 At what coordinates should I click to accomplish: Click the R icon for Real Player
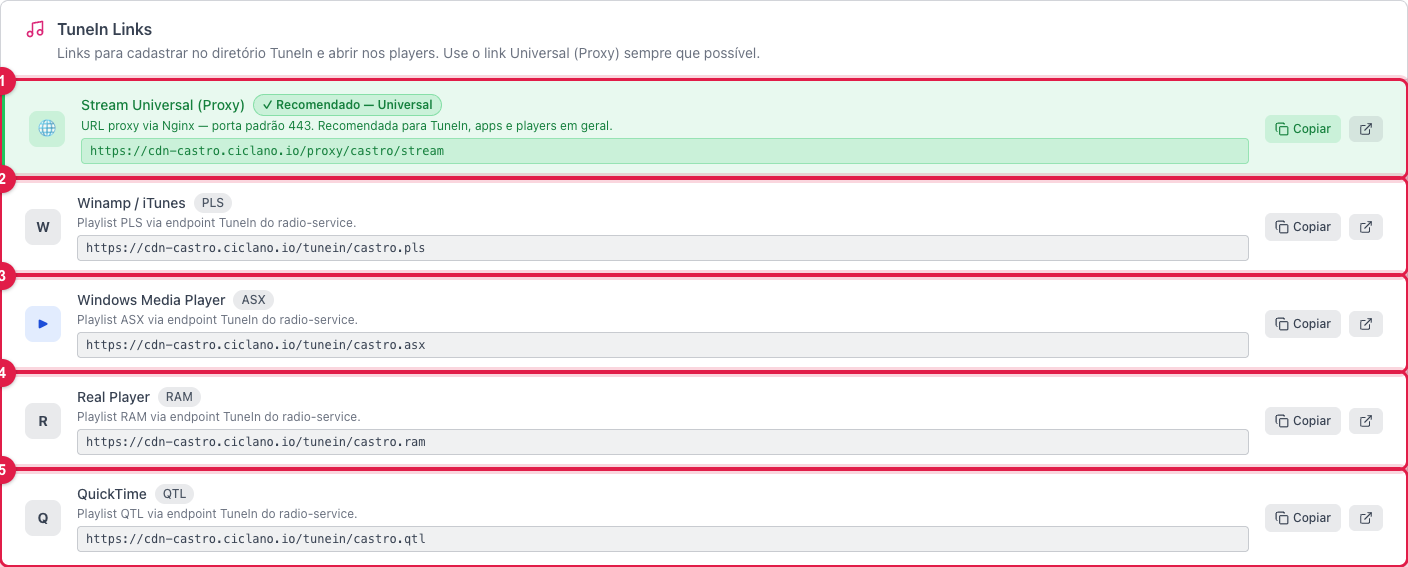43,421
